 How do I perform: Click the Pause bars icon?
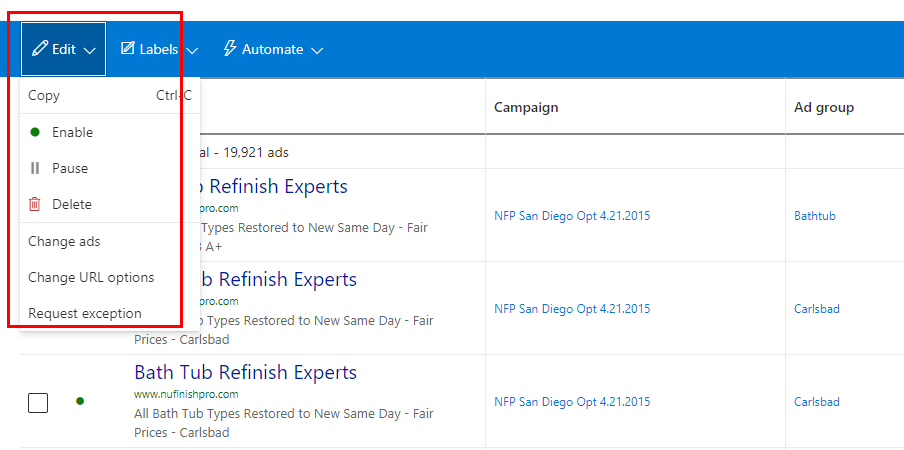[x=35, y=168]
